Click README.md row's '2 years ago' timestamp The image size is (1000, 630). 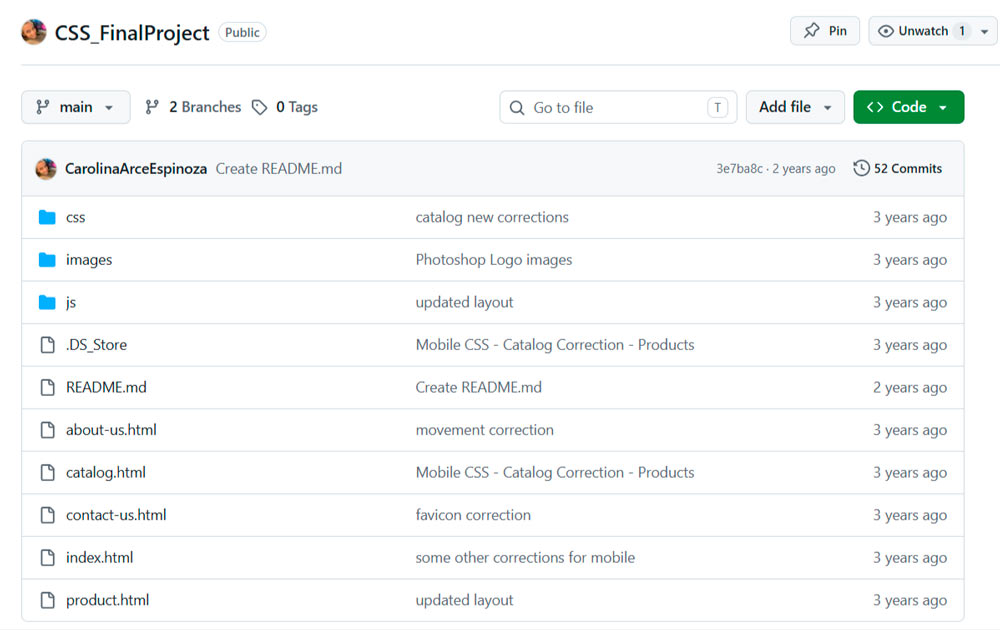[x=909, y=387]
